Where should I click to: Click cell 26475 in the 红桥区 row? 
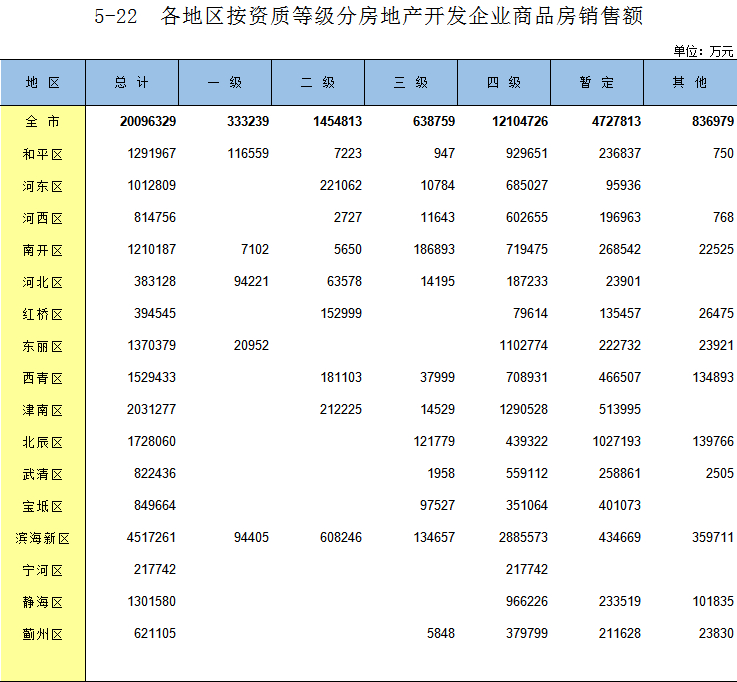pos(716,313)
